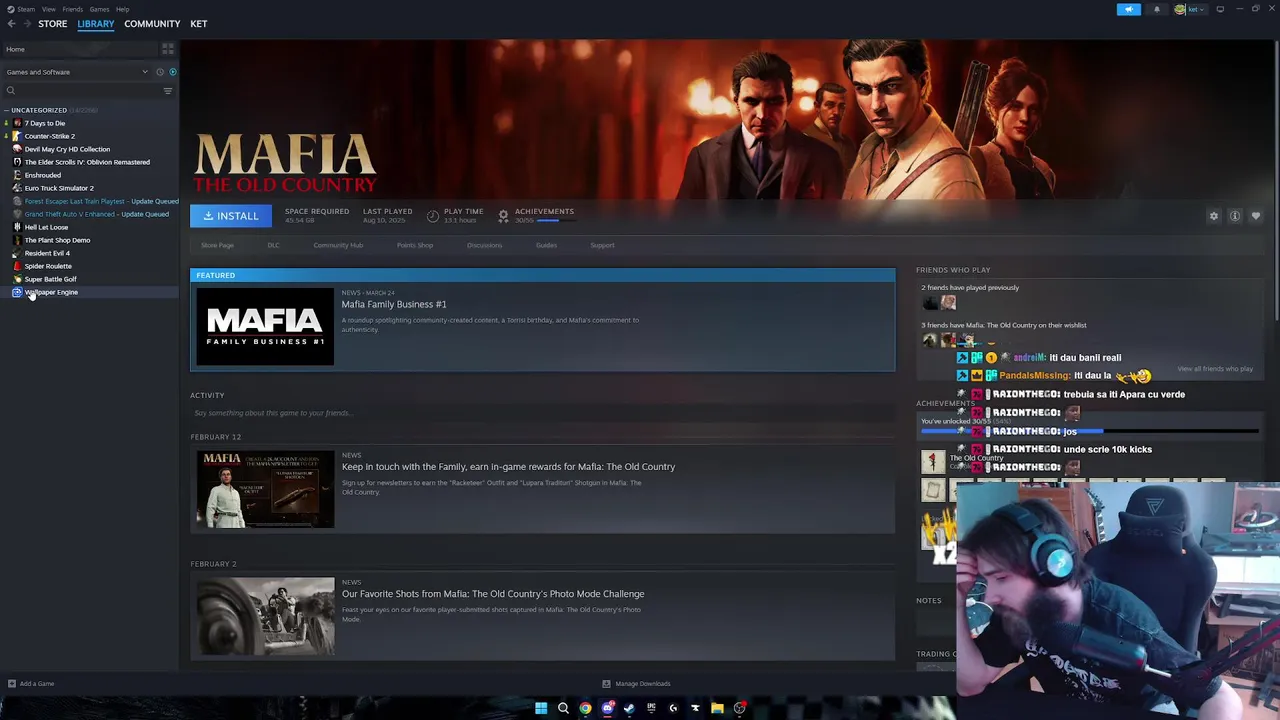Open the Support link
This screenshot has height=720, width=1280.
[x=602, y=245]
